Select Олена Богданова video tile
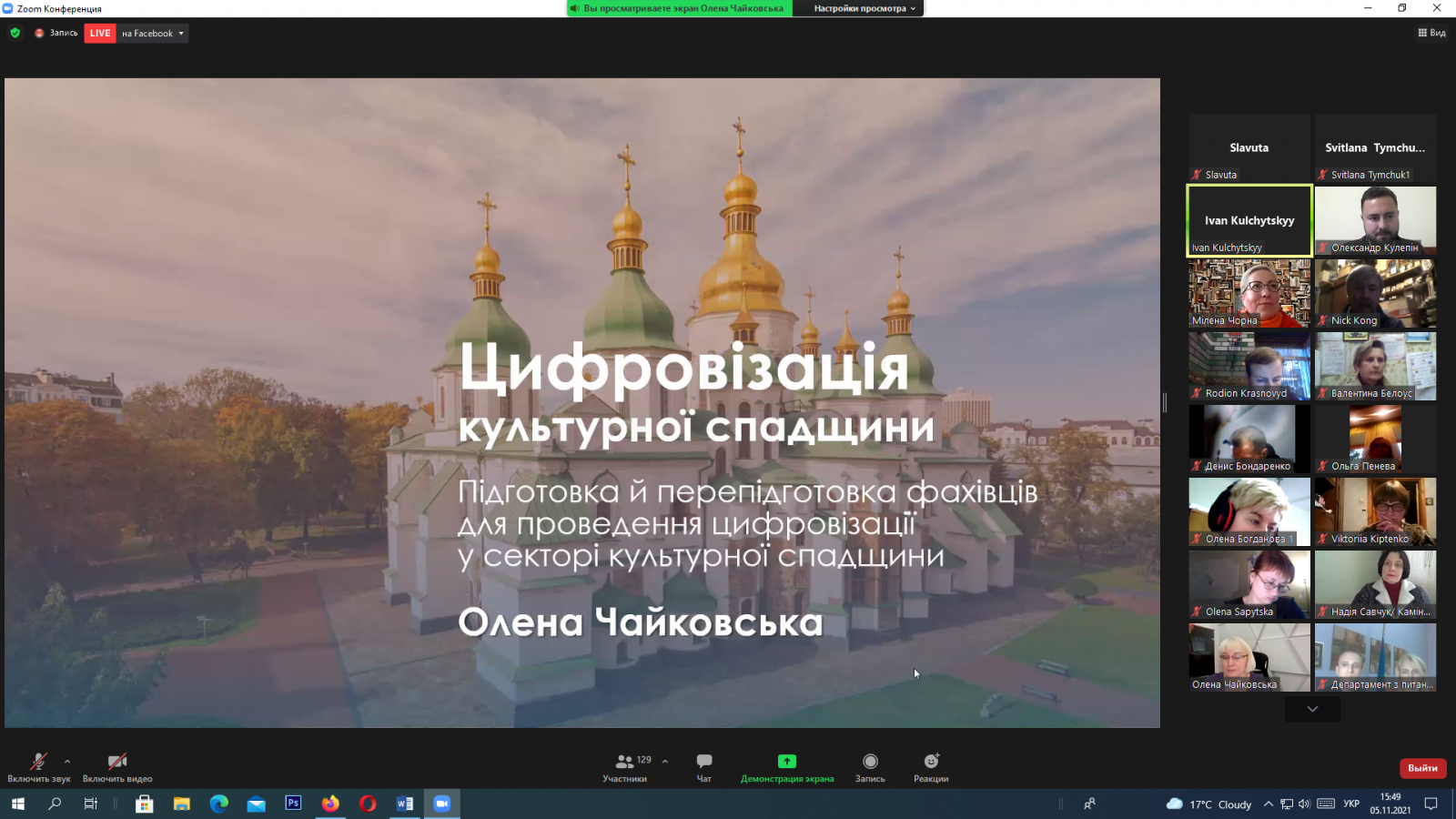This screenshot has width=1456, height=819. (x=1249, y=511)
